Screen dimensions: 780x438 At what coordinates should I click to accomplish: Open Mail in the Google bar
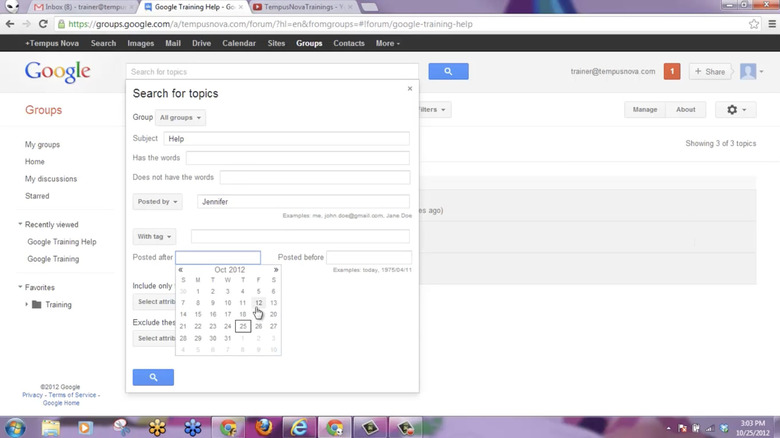pos(173,43)
